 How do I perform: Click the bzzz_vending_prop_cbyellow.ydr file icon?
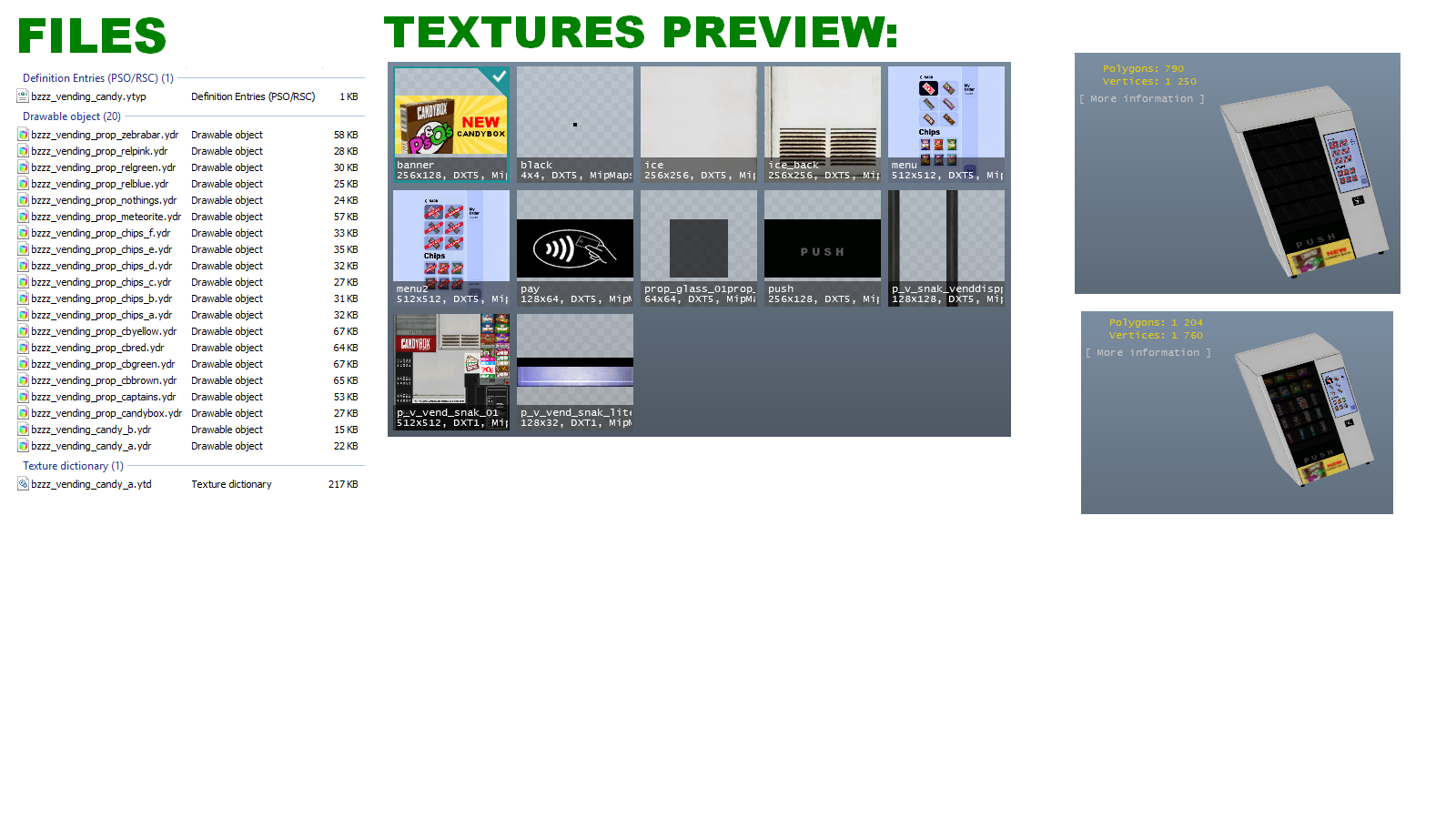[23, 331]
